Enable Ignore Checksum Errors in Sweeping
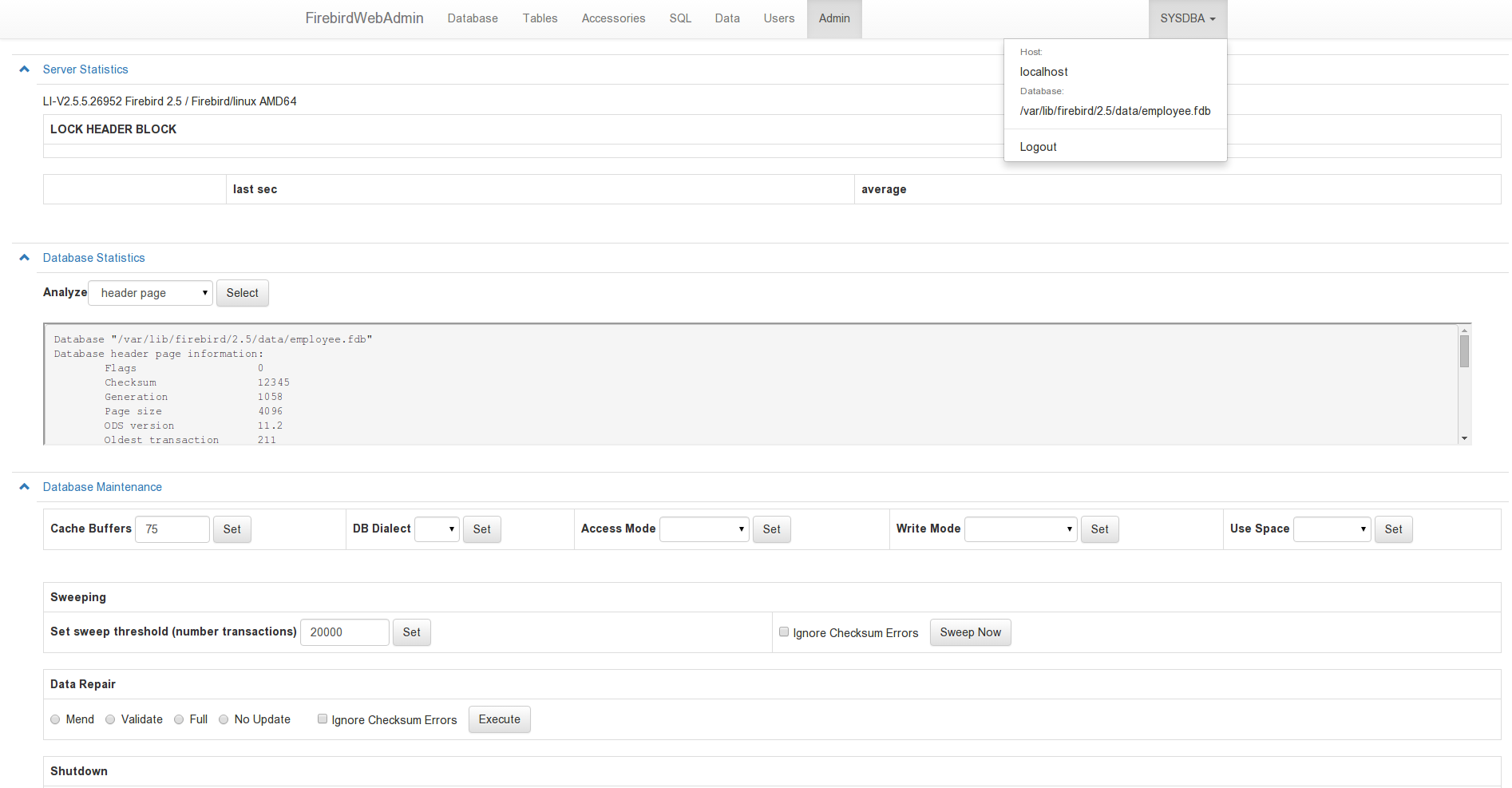1512x788 pixels. tap(783, 631)
